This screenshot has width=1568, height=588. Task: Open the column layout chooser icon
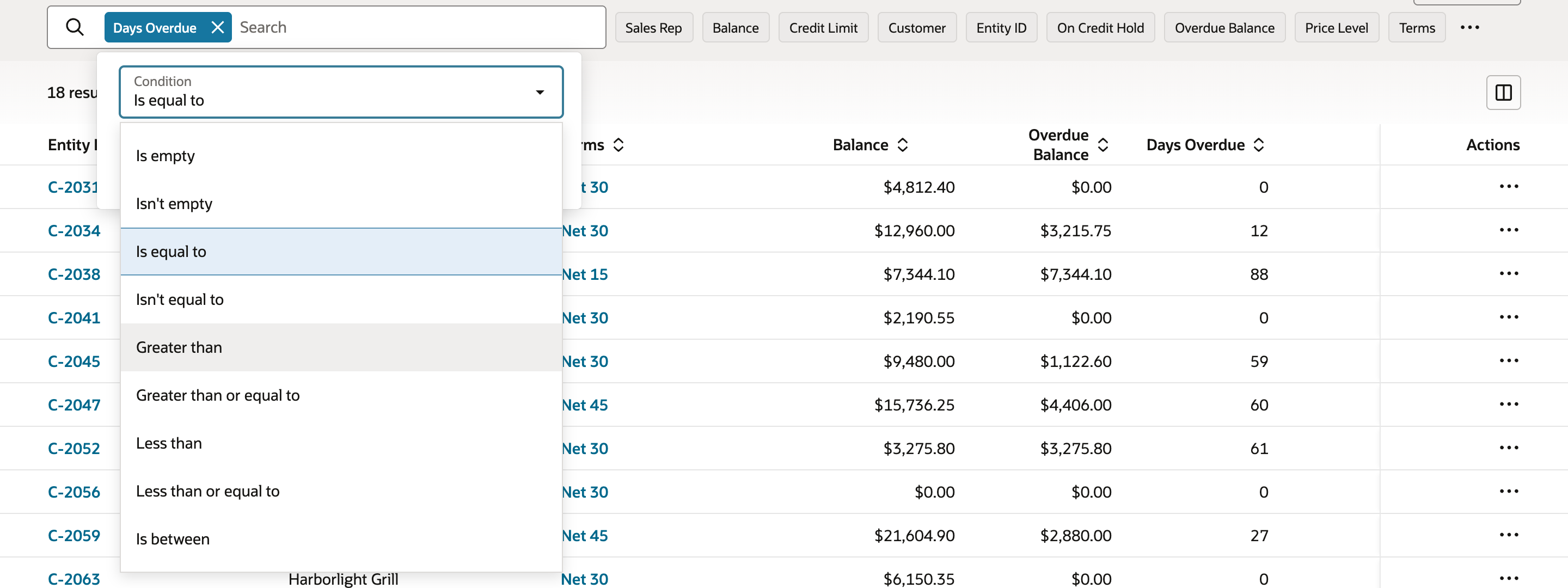1503,93
